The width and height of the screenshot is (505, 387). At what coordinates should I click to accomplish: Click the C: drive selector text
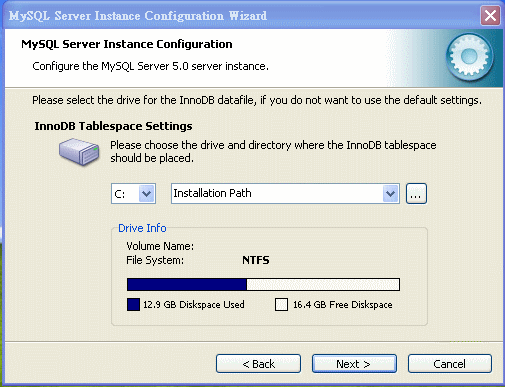120,194
